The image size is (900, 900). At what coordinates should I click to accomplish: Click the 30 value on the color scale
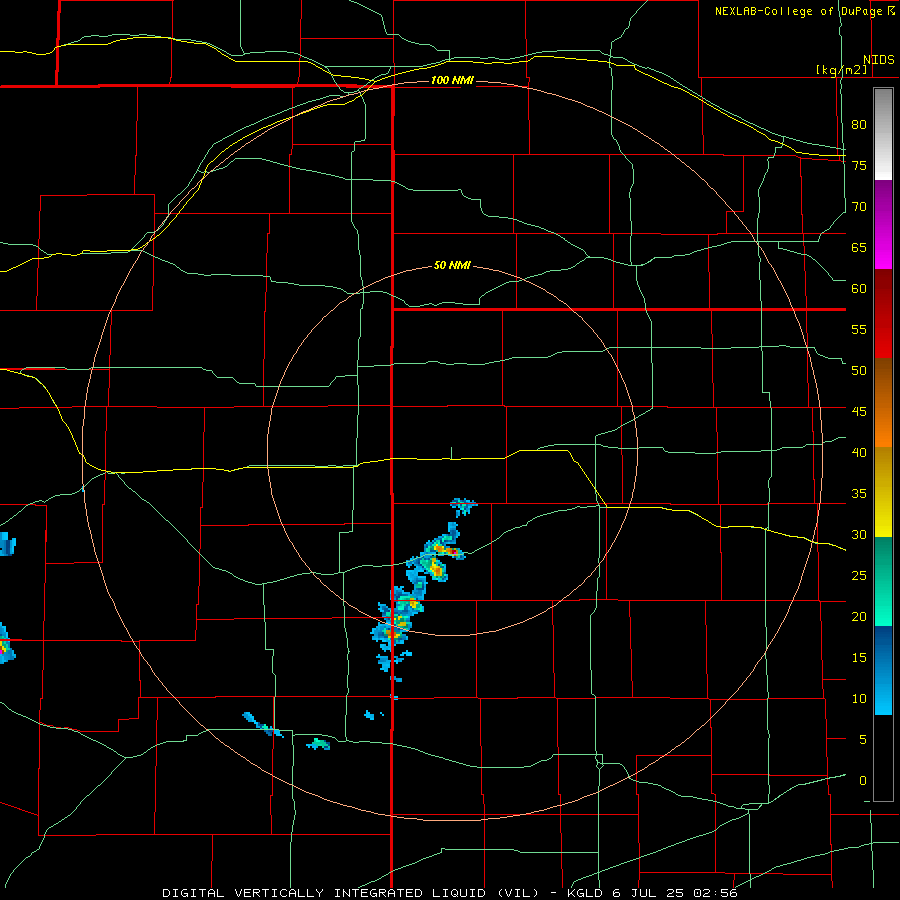[x=859, y=535]
